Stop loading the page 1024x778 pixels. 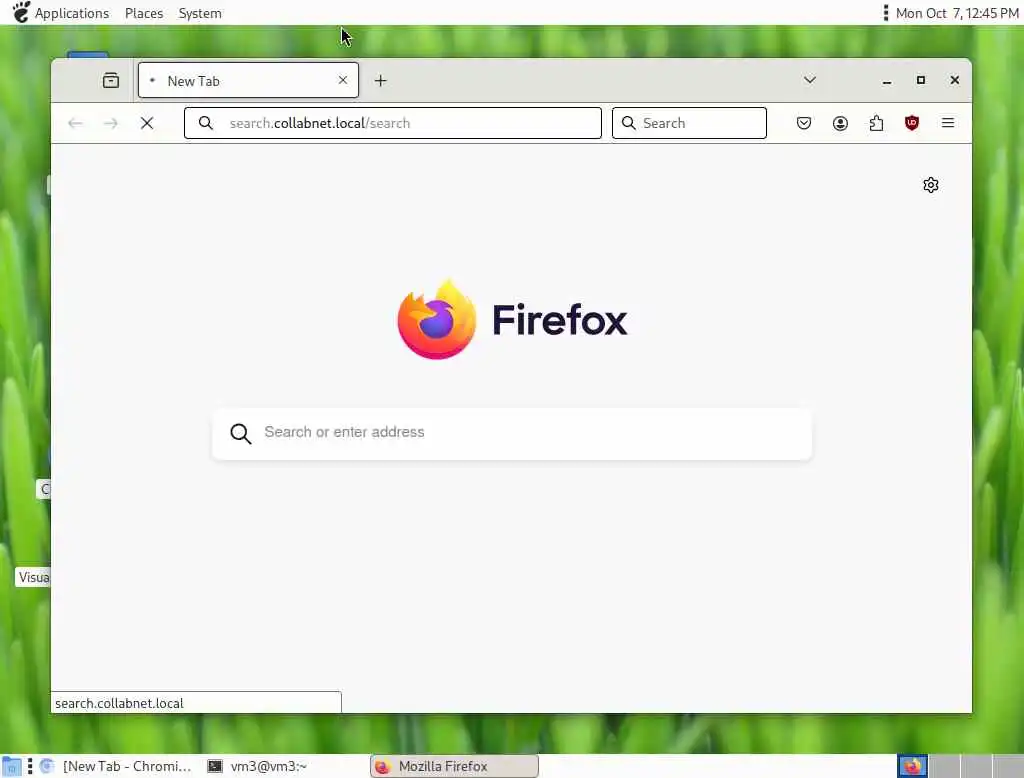tap(147, 123)
